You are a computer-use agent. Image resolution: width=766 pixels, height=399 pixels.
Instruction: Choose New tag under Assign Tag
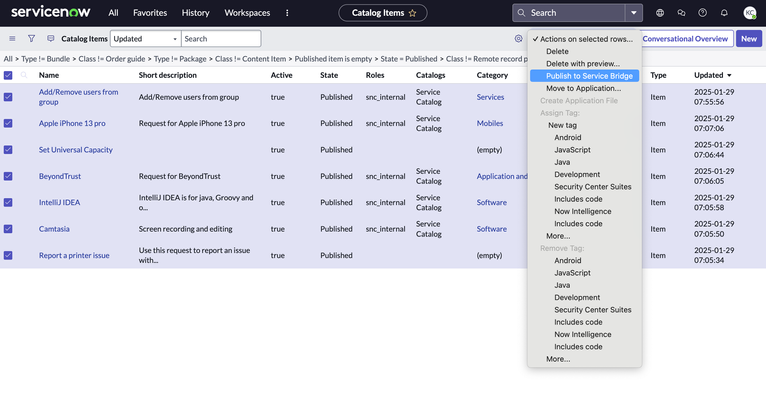point(584,125)
